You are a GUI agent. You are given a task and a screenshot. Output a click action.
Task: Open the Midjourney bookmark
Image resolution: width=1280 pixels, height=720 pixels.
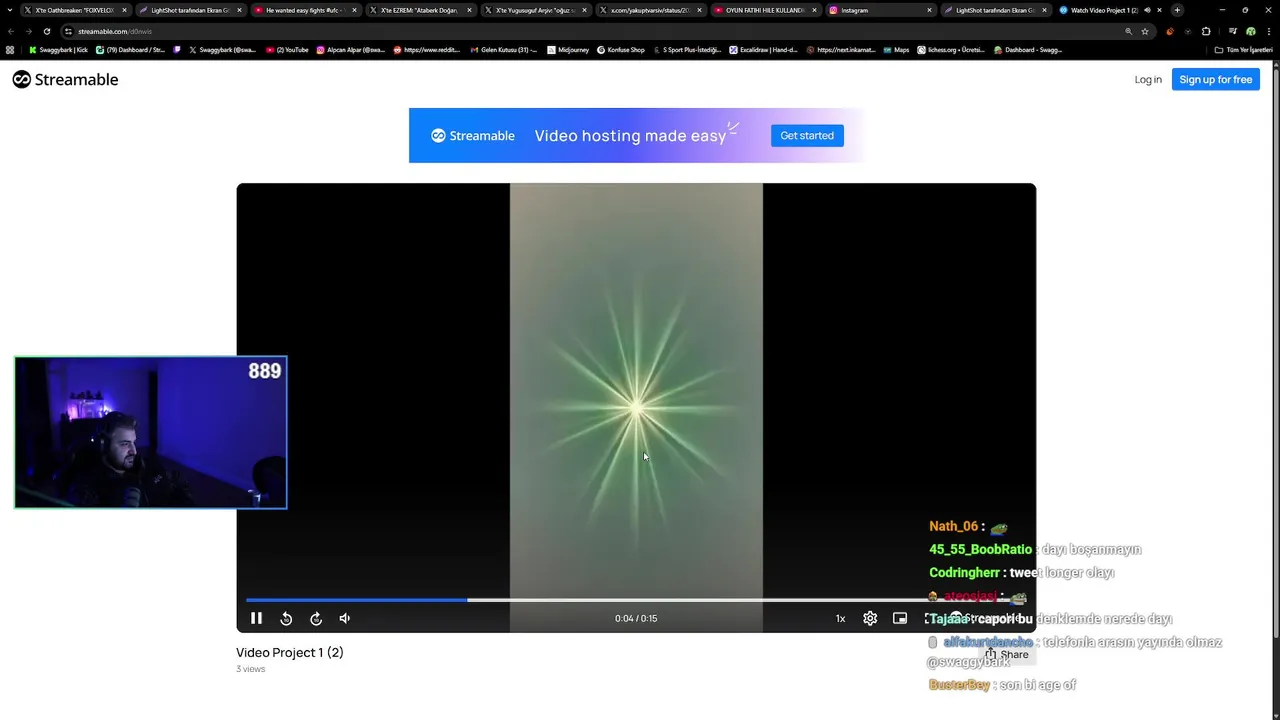click(x=568, y=49)
